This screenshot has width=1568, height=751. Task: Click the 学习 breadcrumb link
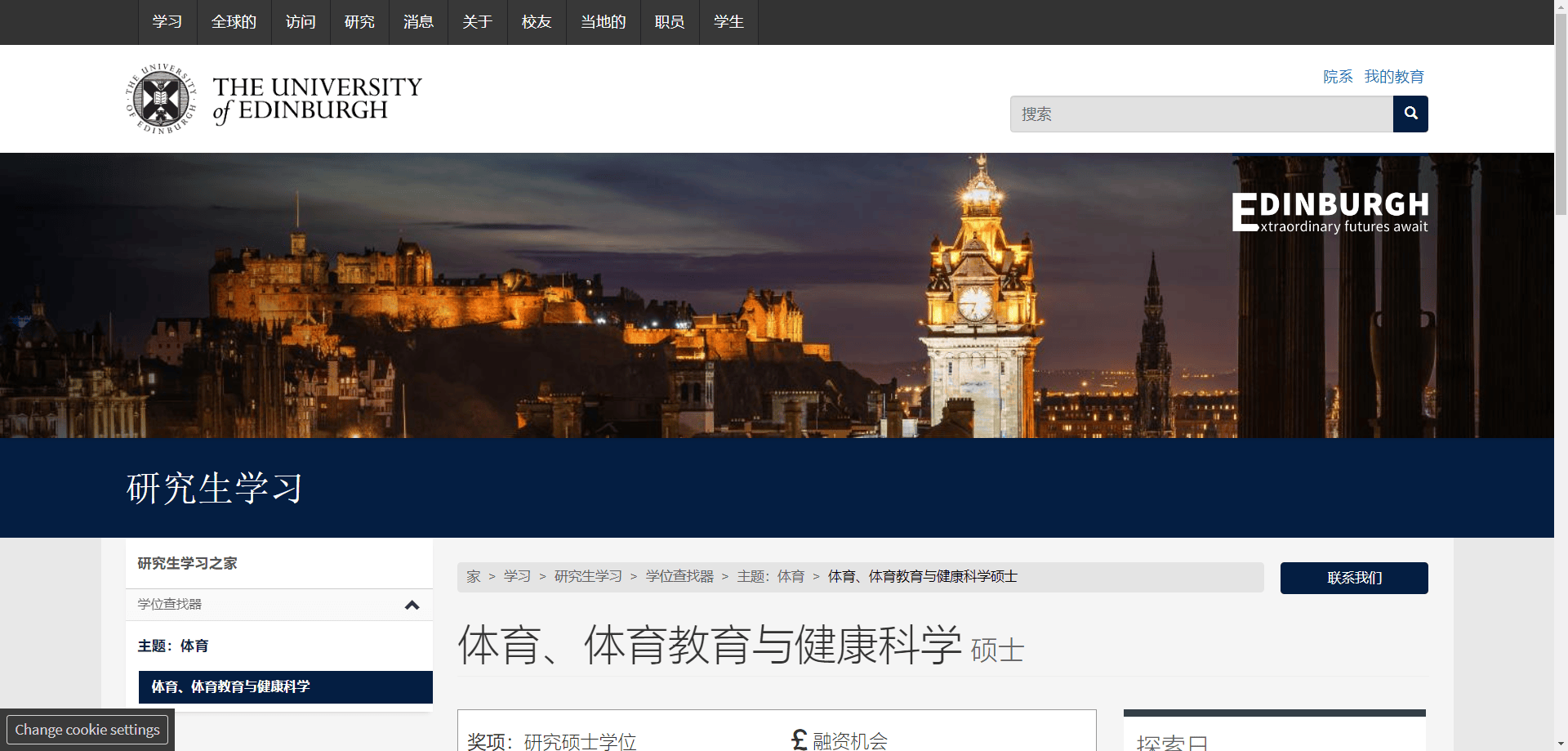coord(517,577)
